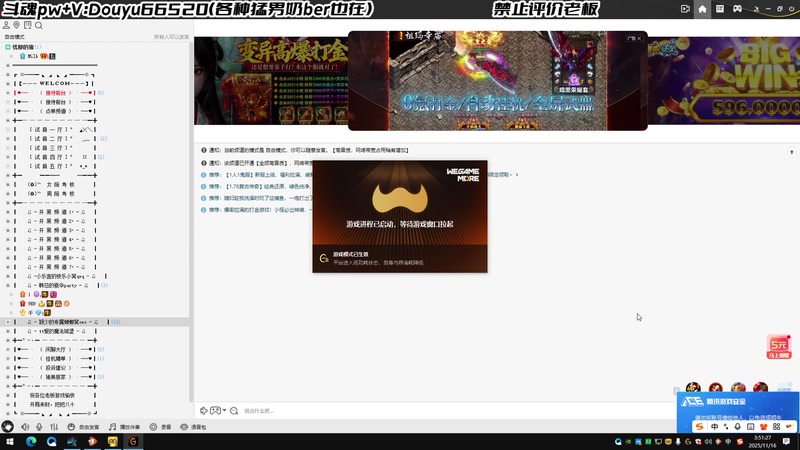Open the 变异高爆打金 left banner ad

click(271, 81)
